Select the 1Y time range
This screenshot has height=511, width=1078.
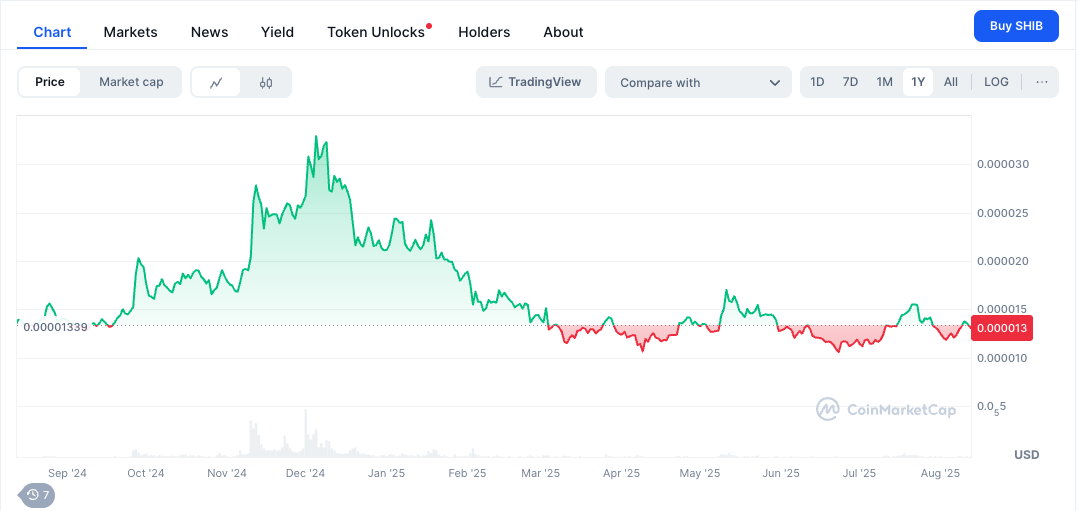tap(918, 82)
